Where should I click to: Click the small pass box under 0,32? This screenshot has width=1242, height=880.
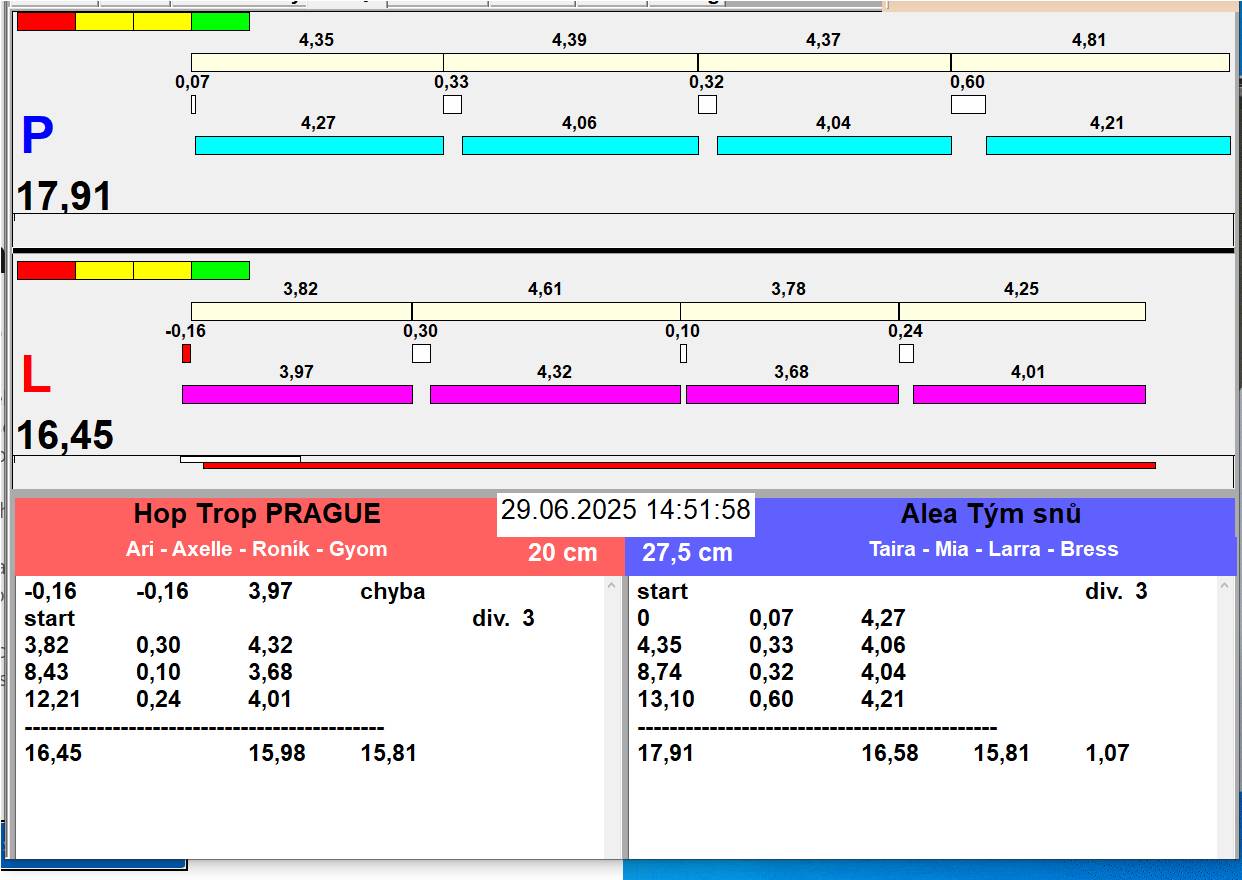[x=707, y=104]
